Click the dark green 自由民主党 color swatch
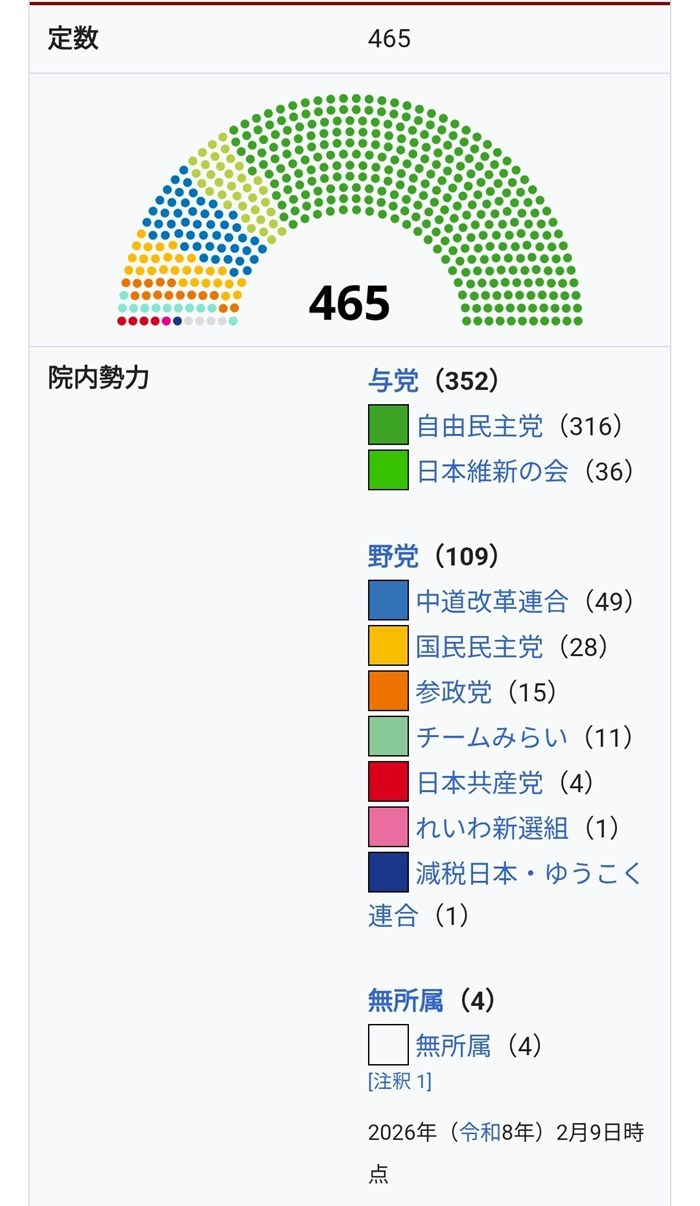 click(x=388, y=426)
